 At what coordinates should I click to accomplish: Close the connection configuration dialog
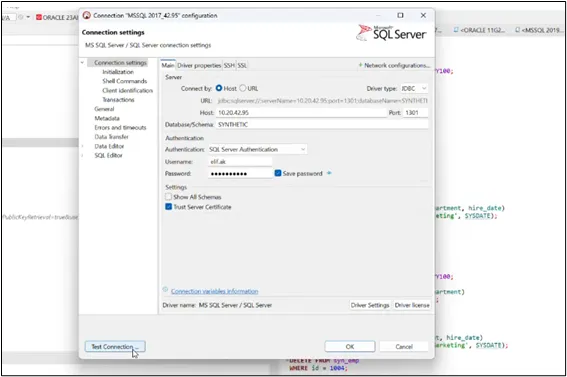[423, 15]
